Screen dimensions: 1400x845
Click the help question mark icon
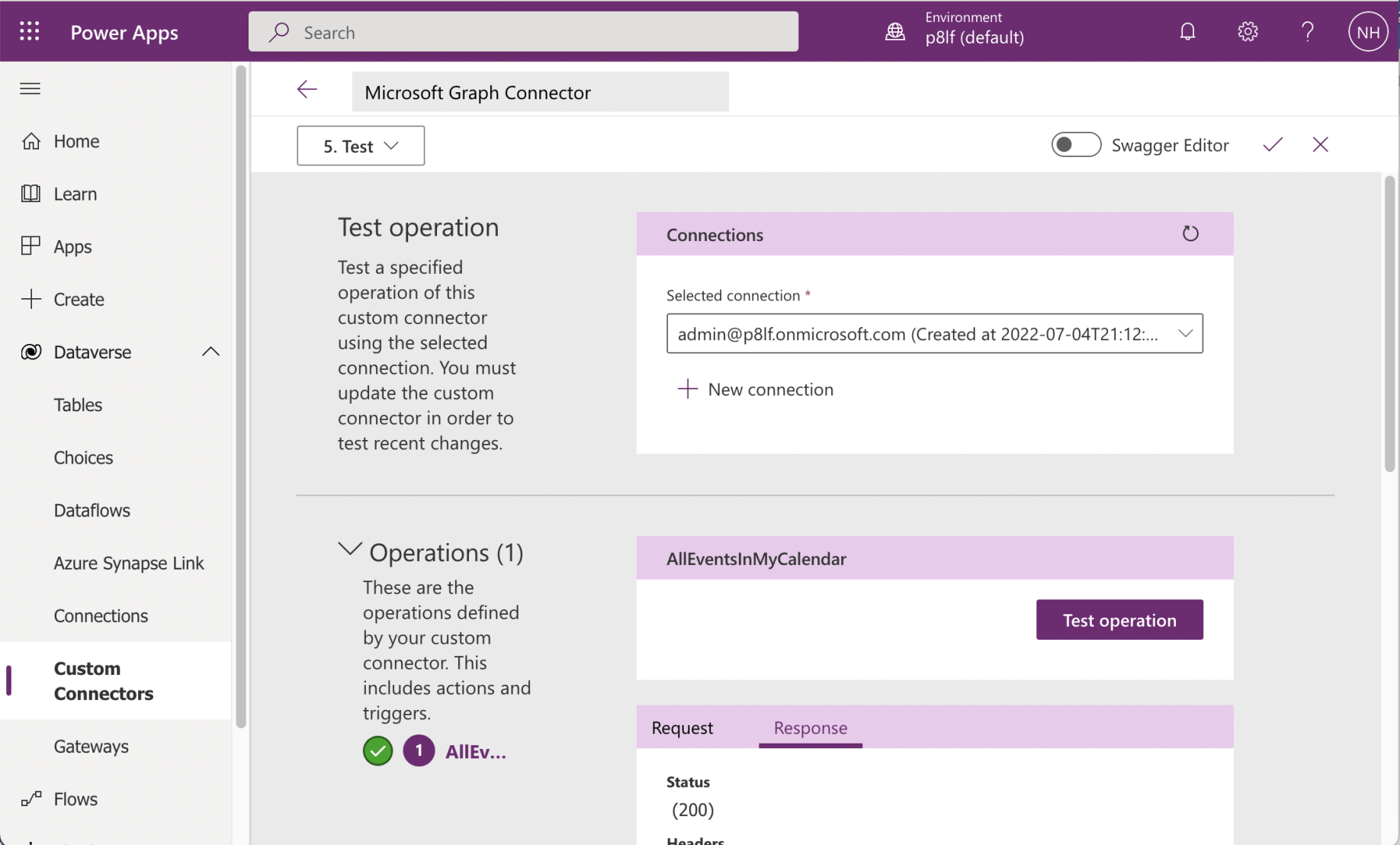pos(1307,31)
